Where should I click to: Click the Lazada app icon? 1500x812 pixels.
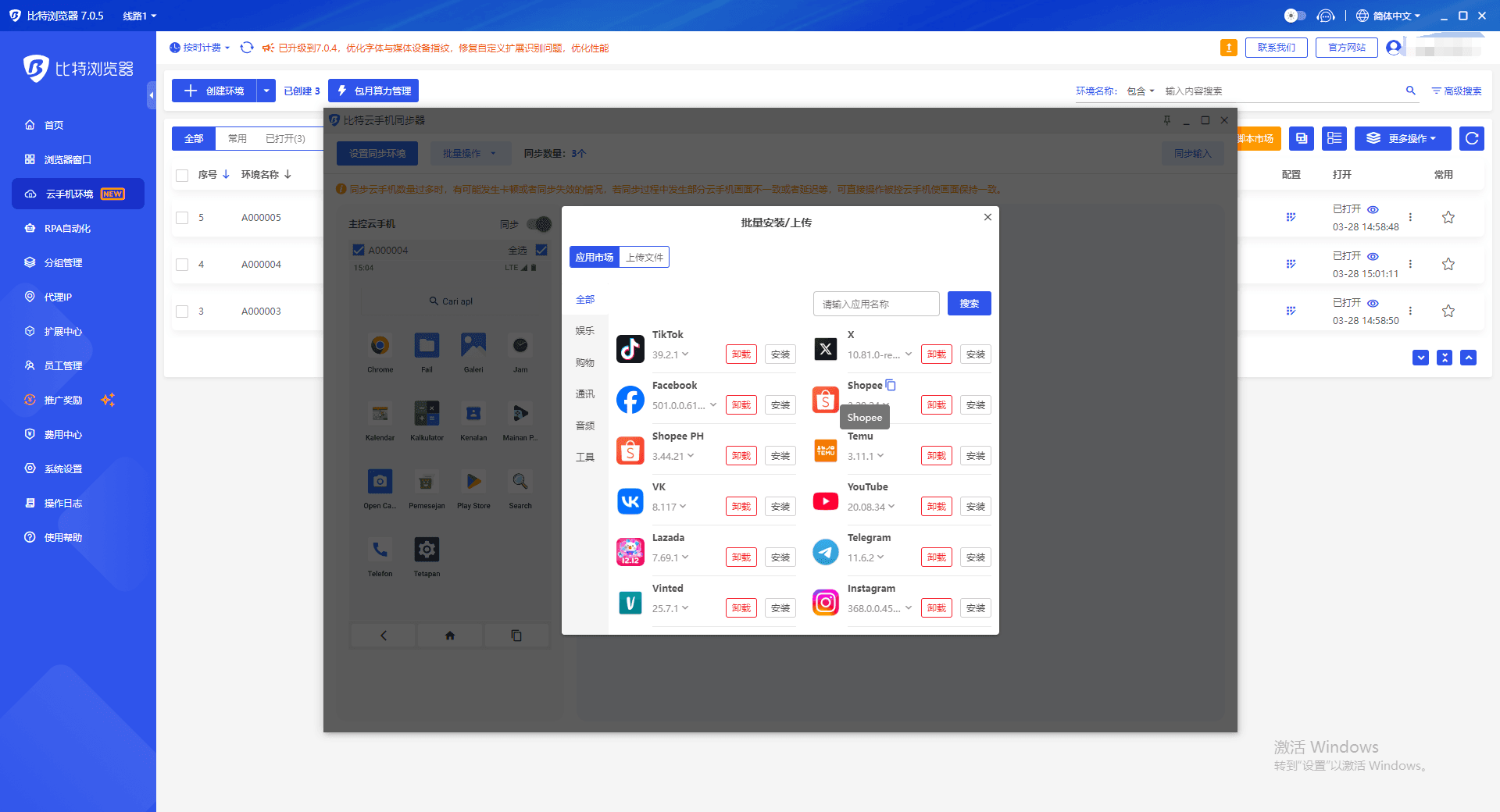point(630,552)
